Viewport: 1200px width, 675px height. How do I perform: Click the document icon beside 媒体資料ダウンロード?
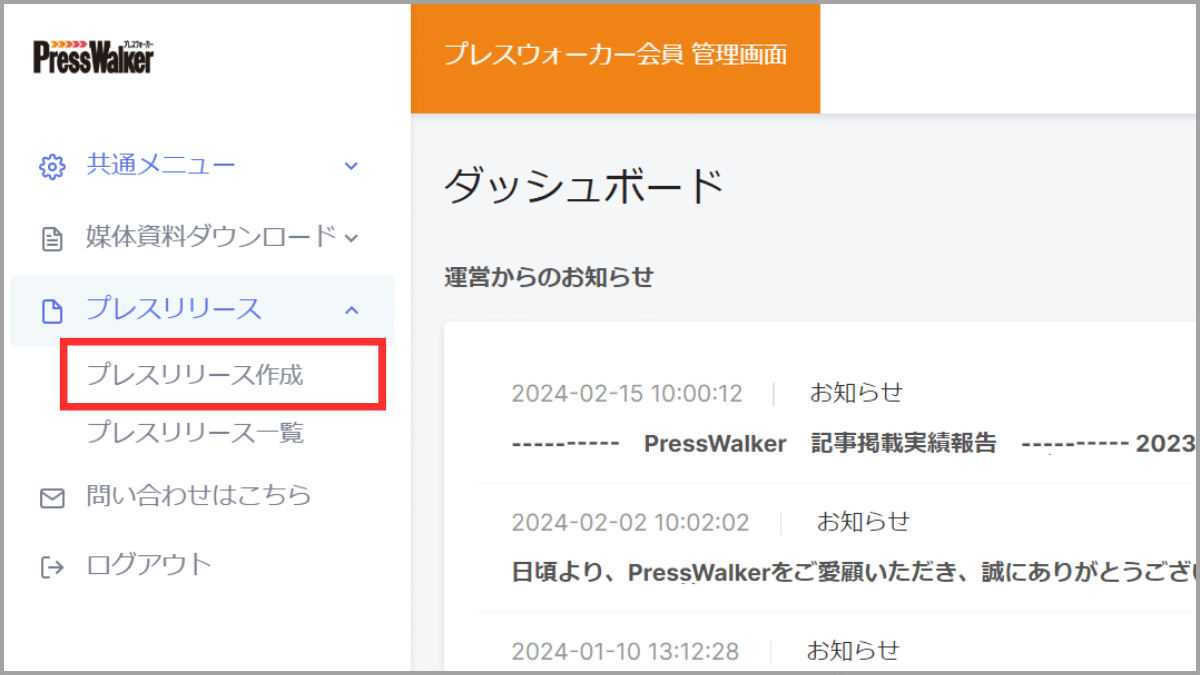[52, 237]
